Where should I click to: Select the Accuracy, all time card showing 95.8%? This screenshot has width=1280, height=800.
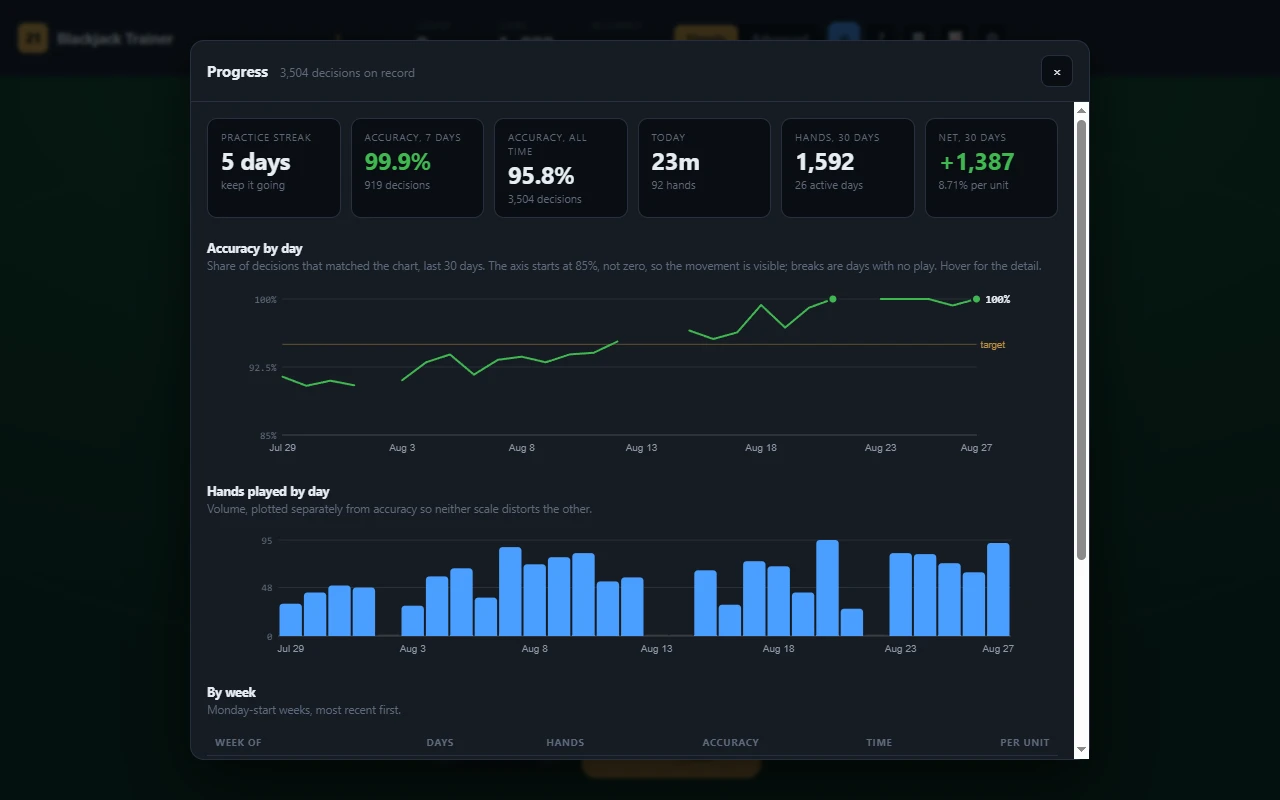(561, 168)
